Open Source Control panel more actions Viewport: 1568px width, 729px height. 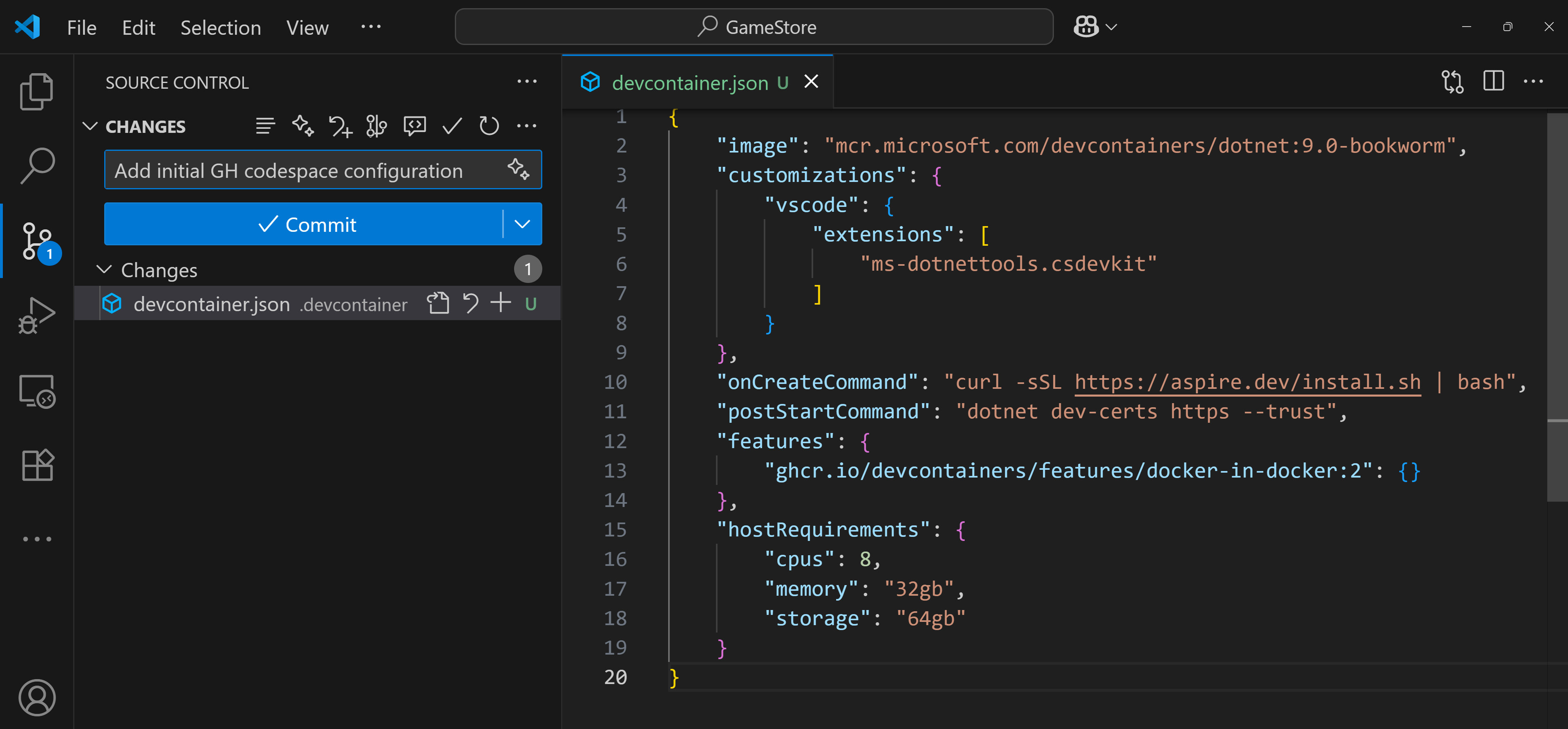click(526, 82)
